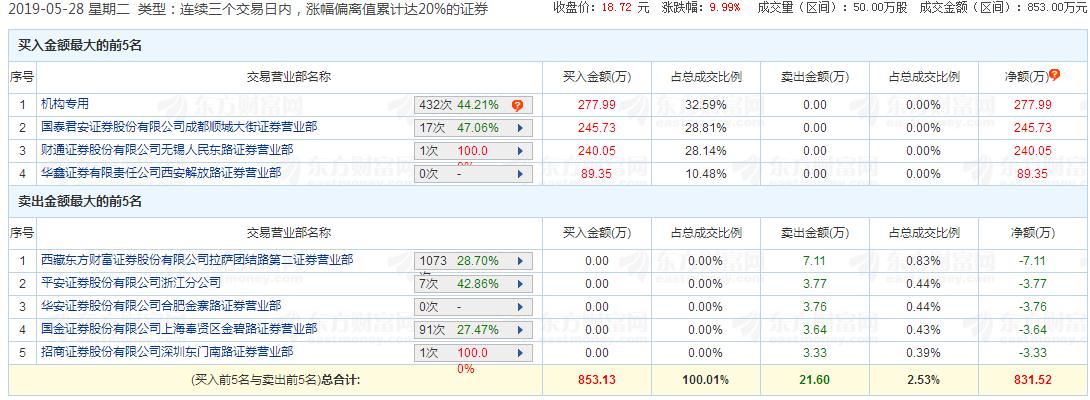The width and height of the screenshot is (1090, 400).
Task: Open 国金证券上海奉贤区金碧路 branch link
Action: click(x=179, y=328)
